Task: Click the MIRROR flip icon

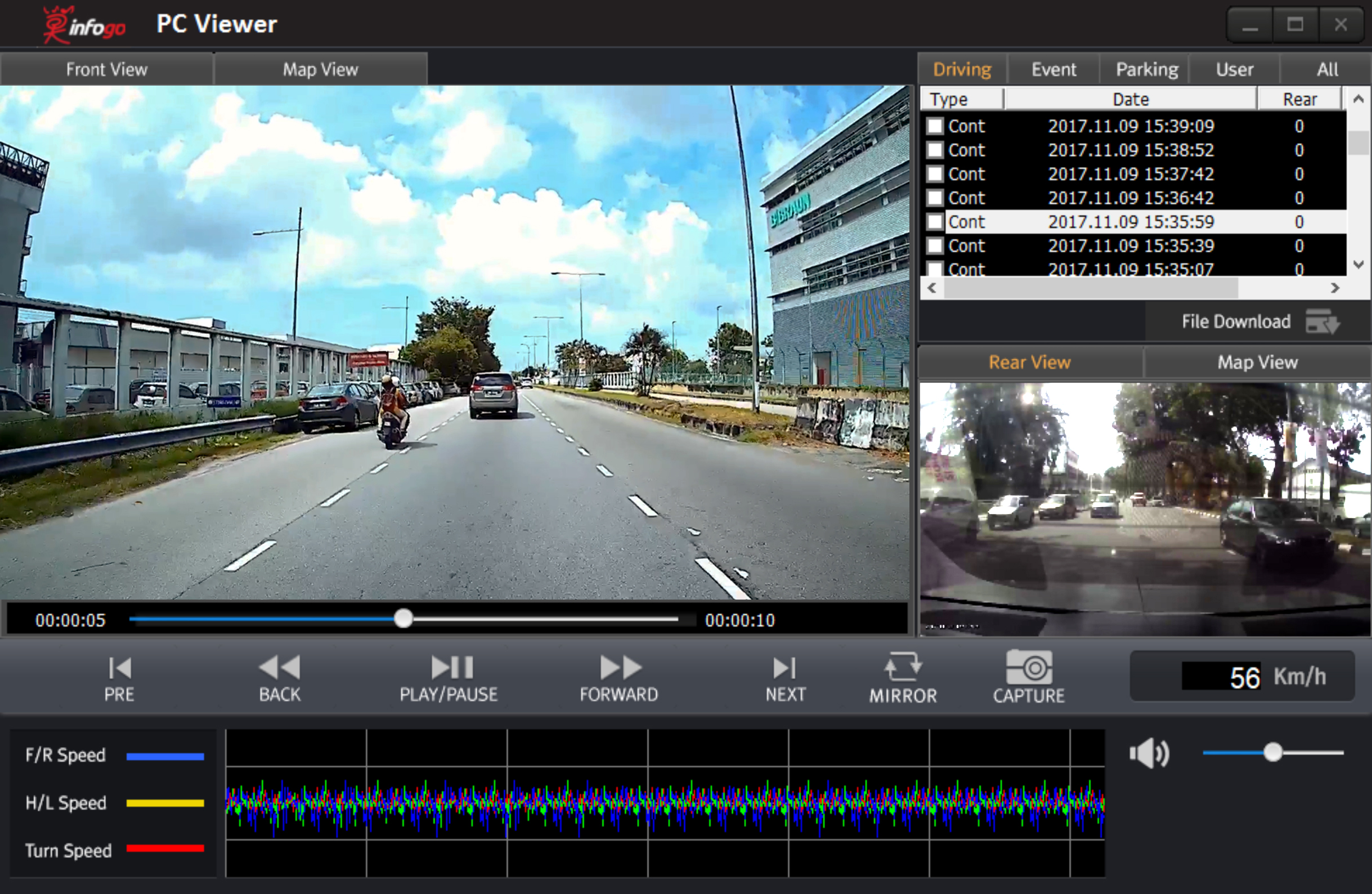Action: coord(903,667)
